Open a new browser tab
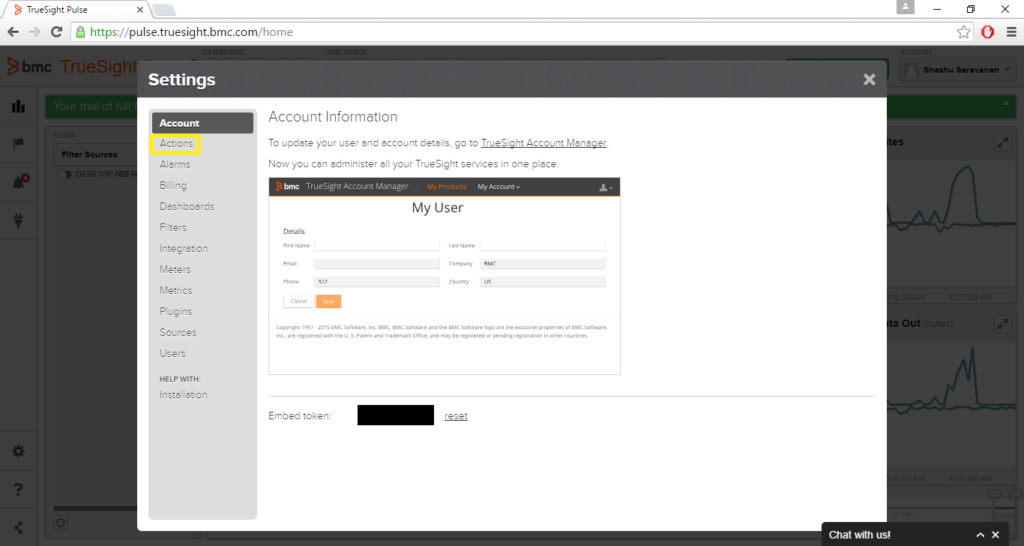This screenshot has width=1024, height=546. tap(165, 10)
